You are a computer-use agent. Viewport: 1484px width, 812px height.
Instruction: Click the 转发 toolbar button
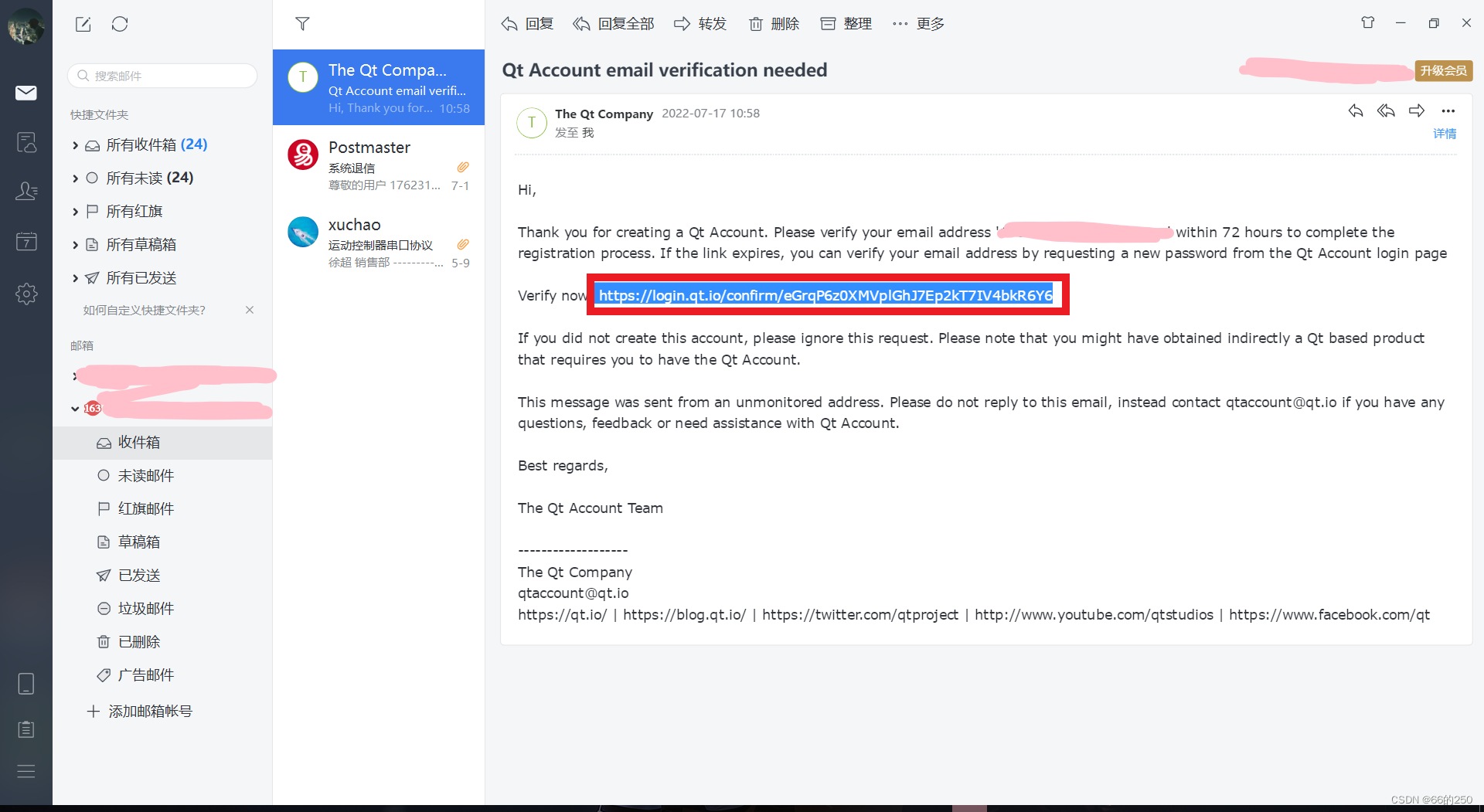click(700, 24)
